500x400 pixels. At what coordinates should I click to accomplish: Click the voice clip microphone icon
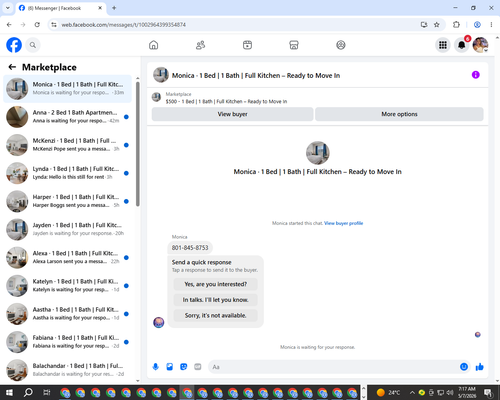156,367
